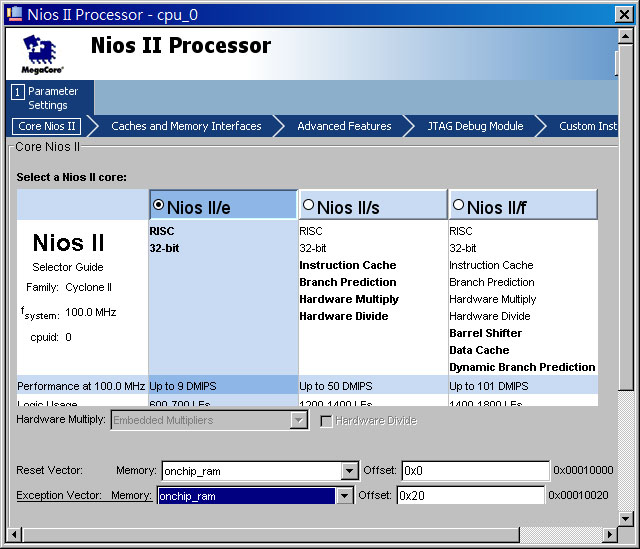The width and height of the screenshot is (640, 549).
Task: Click bold 'Hardware Divide' under Nios II/s
Action: pos(344,316)
